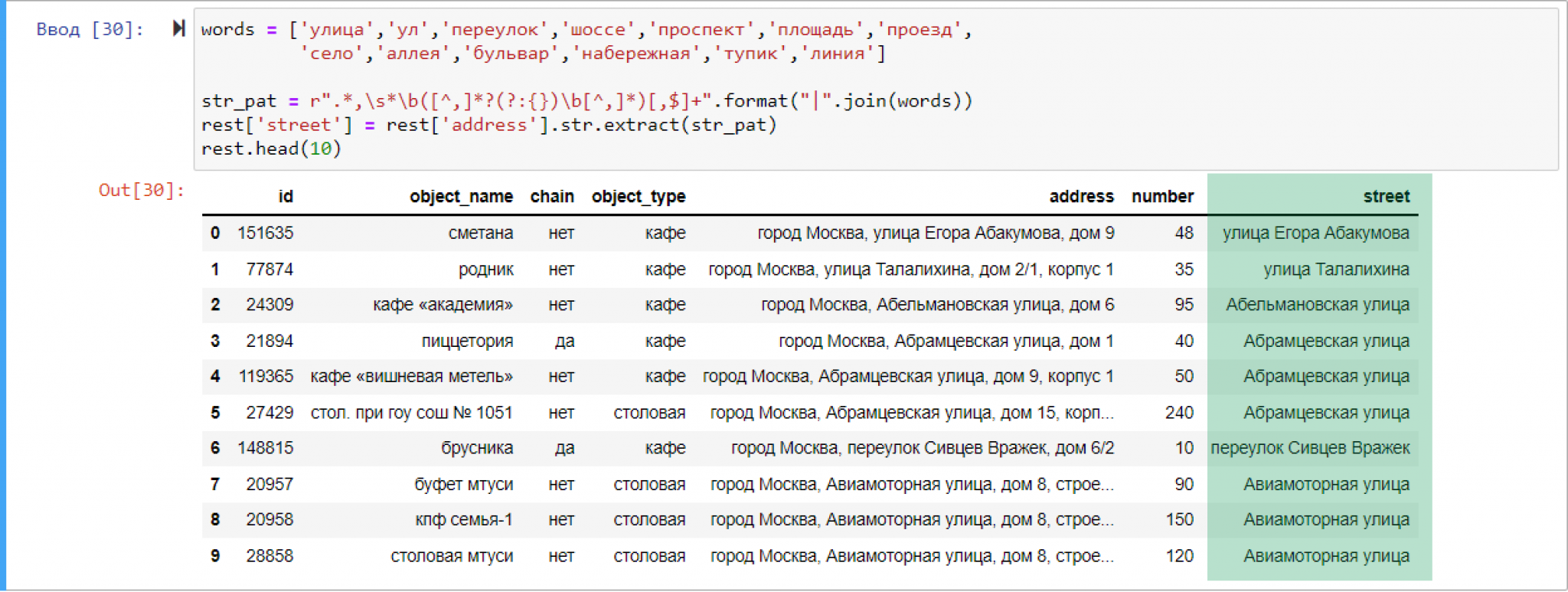The width and height of the screenshot is (1568, 592).
Task: Select the object name 'брусника'
Action: click(477, 448)
